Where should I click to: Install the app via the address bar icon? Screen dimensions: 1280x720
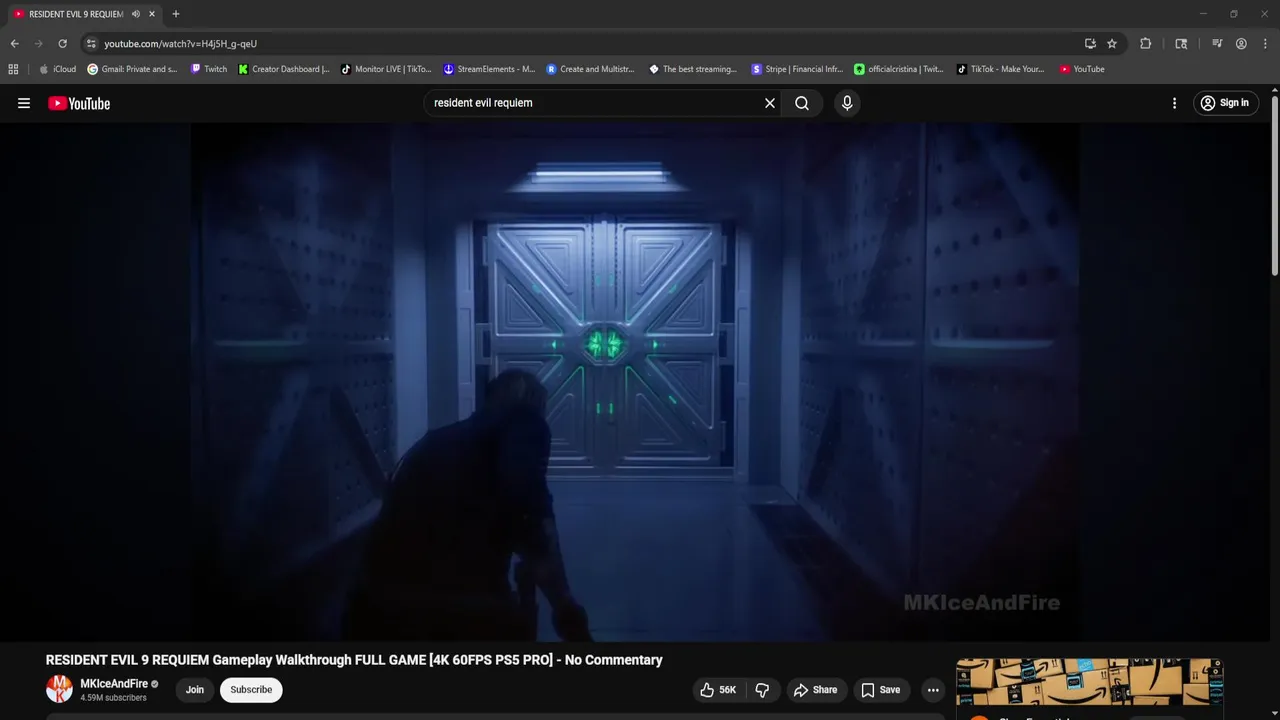[1090, 44]
